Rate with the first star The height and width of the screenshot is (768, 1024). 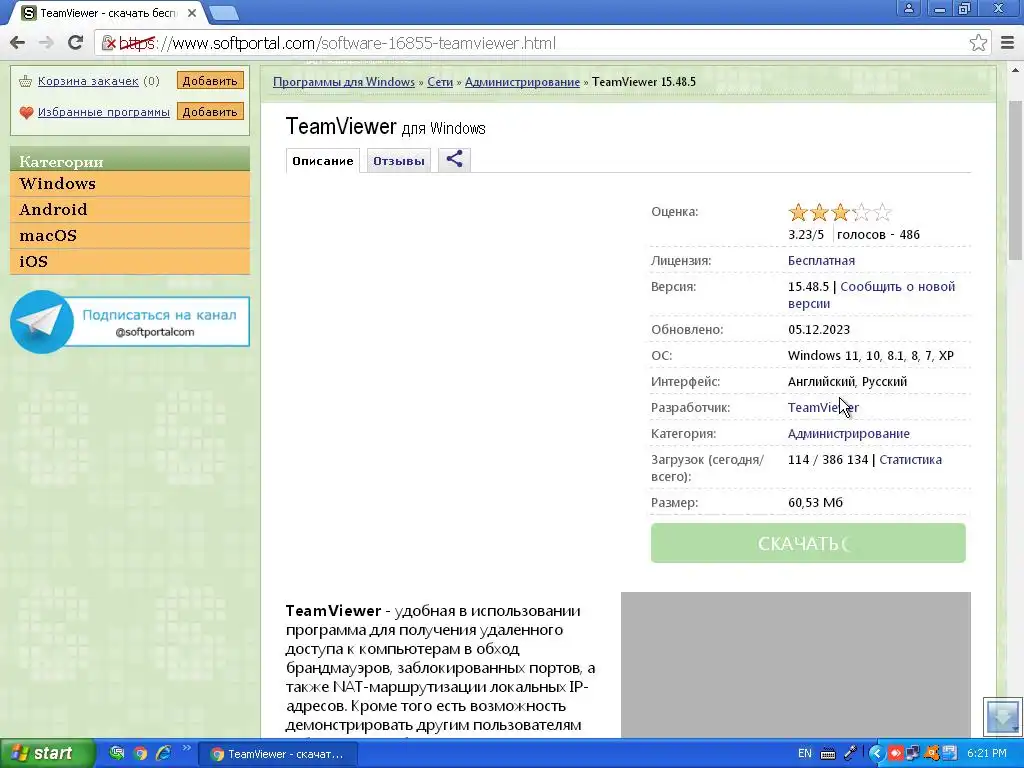coord(797,212)
